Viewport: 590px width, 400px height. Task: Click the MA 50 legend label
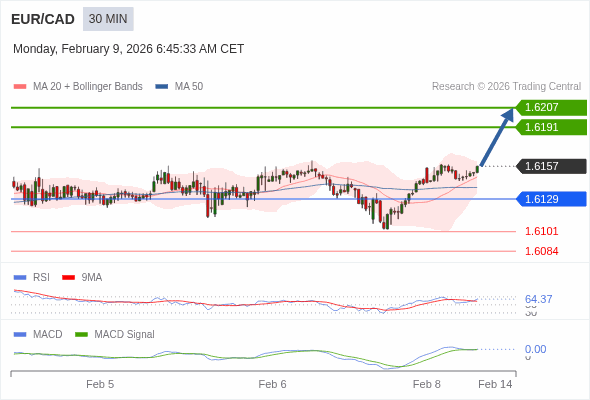(189, 87)
